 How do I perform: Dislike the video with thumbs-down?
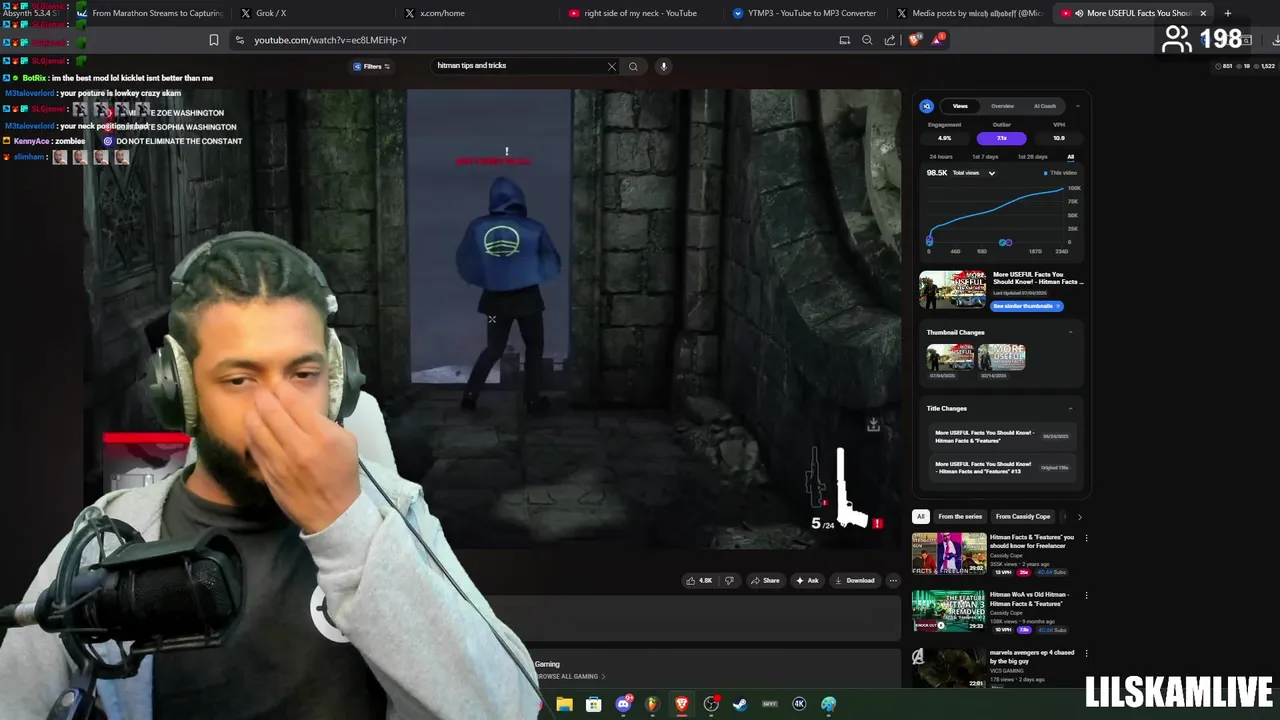[729, 580]
